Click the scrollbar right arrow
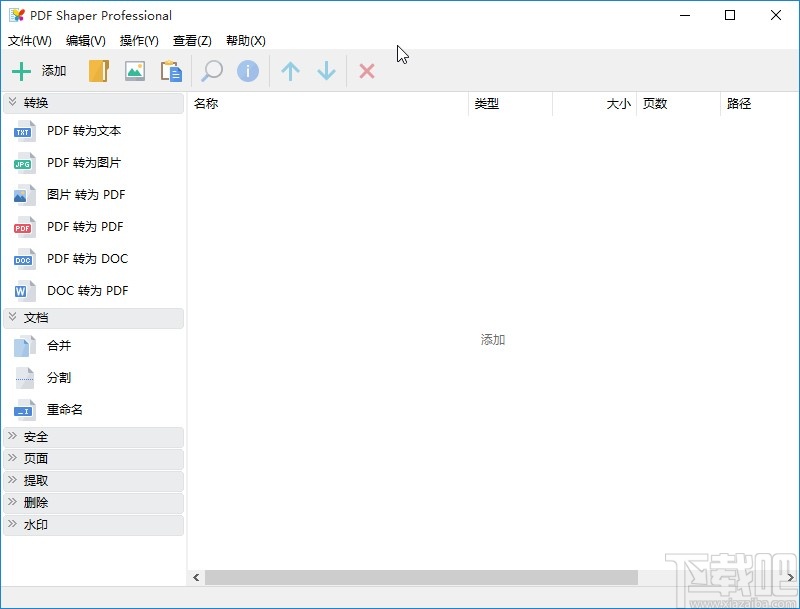The width and height of the screenshot is (800, 609). 790,577
